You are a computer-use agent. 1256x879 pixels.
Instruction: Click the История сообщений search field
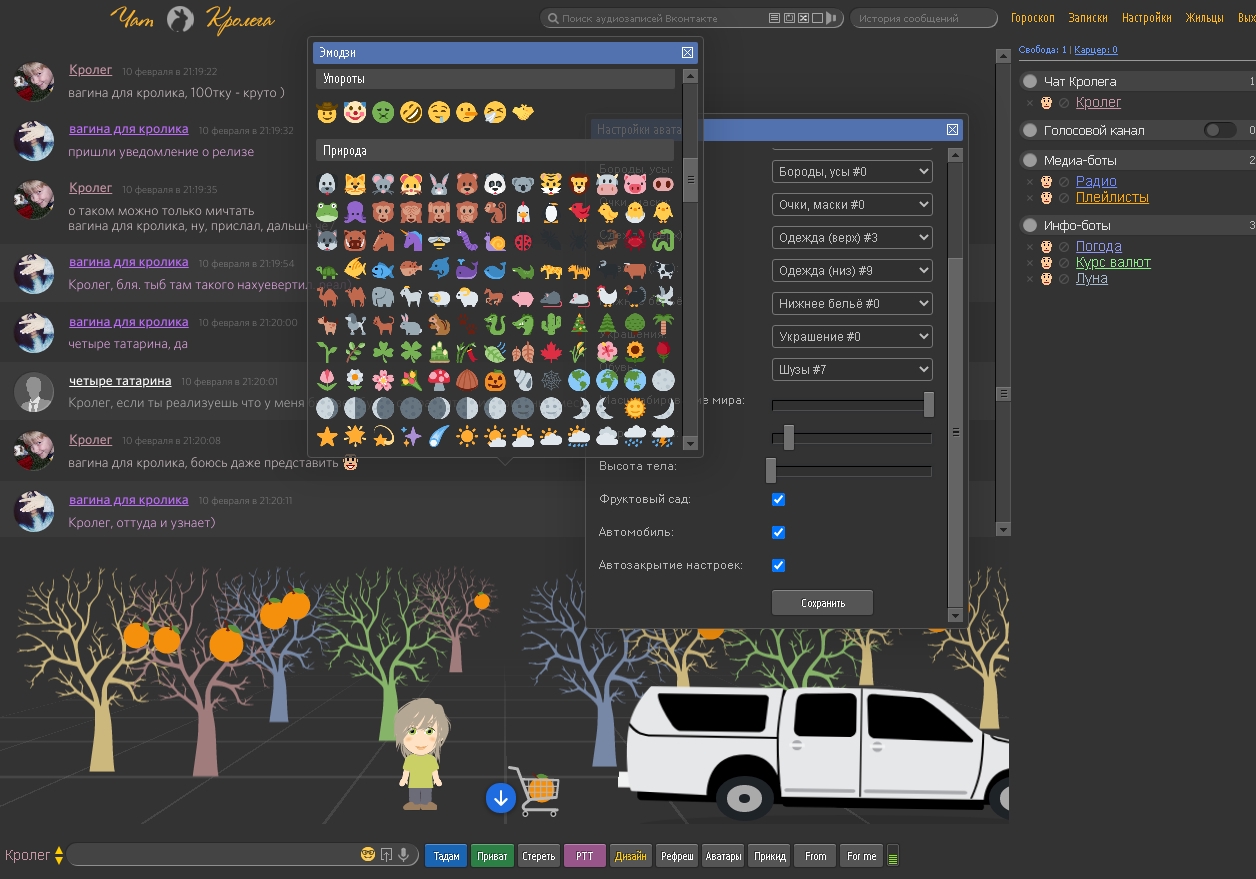click(x=924, y=18)
